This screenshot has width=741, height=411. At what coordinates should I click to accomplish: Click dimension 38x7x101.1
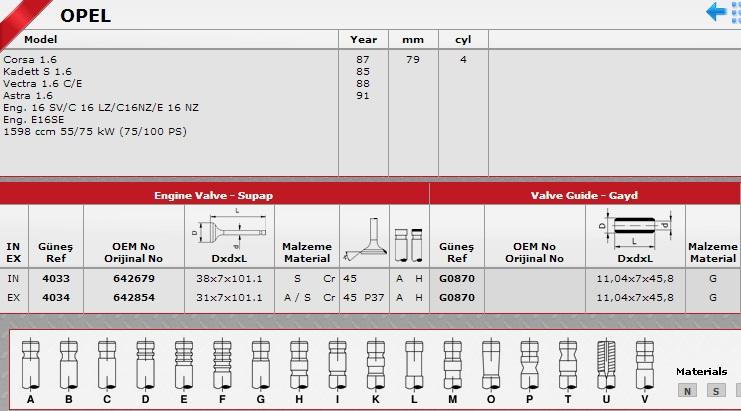229,279
